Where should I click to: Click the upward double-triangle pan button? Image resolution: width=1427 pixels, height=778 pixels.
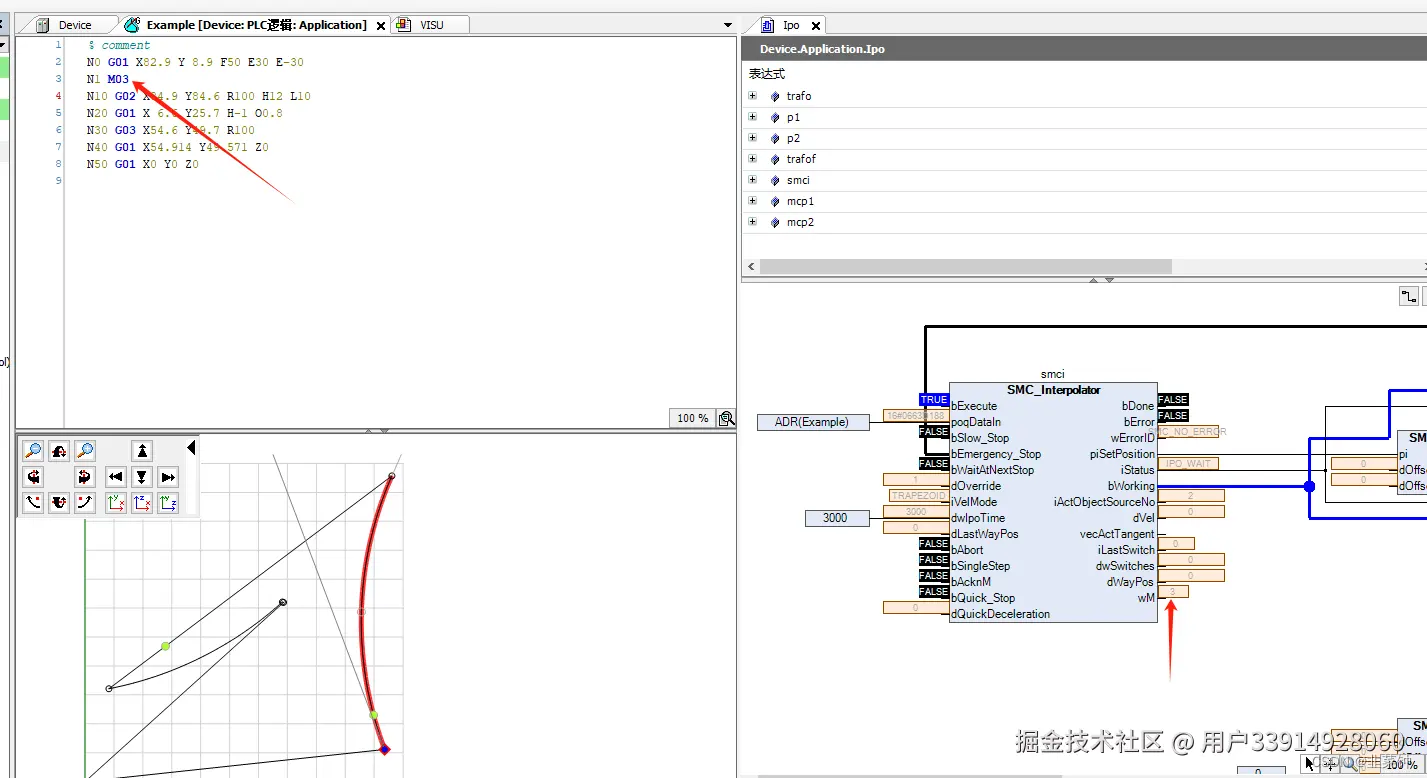tap(142, 451)
